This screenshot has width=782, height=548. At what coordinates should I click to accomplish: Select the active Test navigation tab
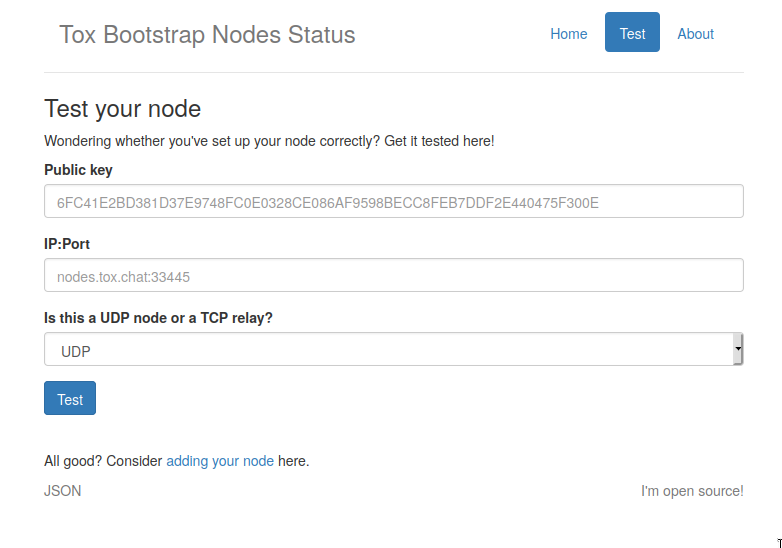[x=632, y=32]
